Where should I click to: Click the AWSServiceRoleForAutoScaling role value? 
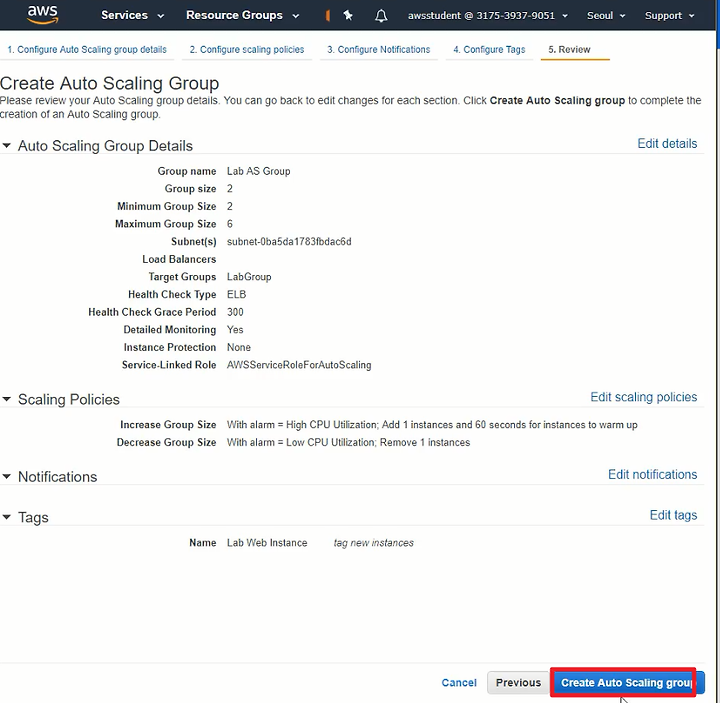click(x=299, y=365)
